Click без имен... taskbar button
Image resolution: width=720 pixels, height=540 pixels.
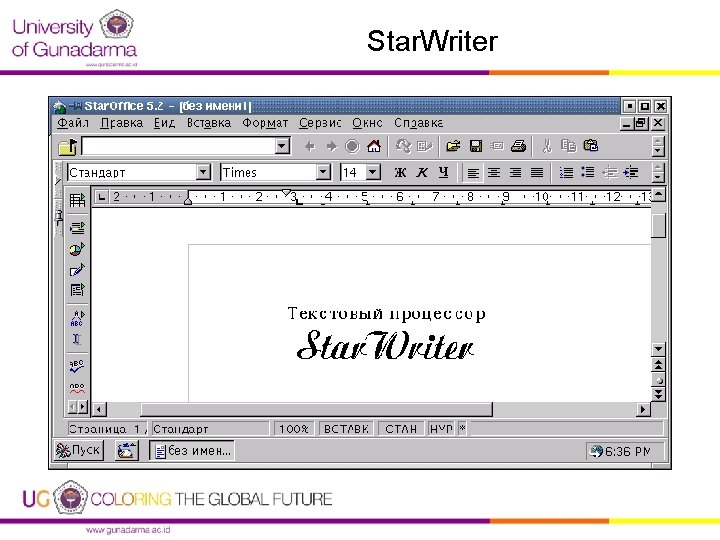[192, 451]
